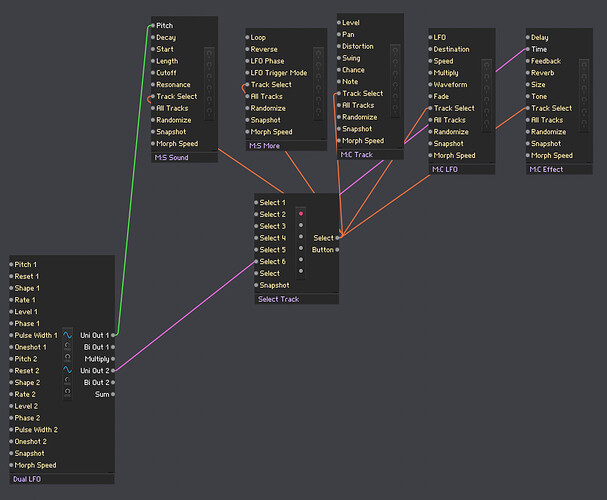The height and width of the screenshot is (500, 607).
Task: Click the Pitch 1 input port on Dual LFO
Action: (11, 264)
